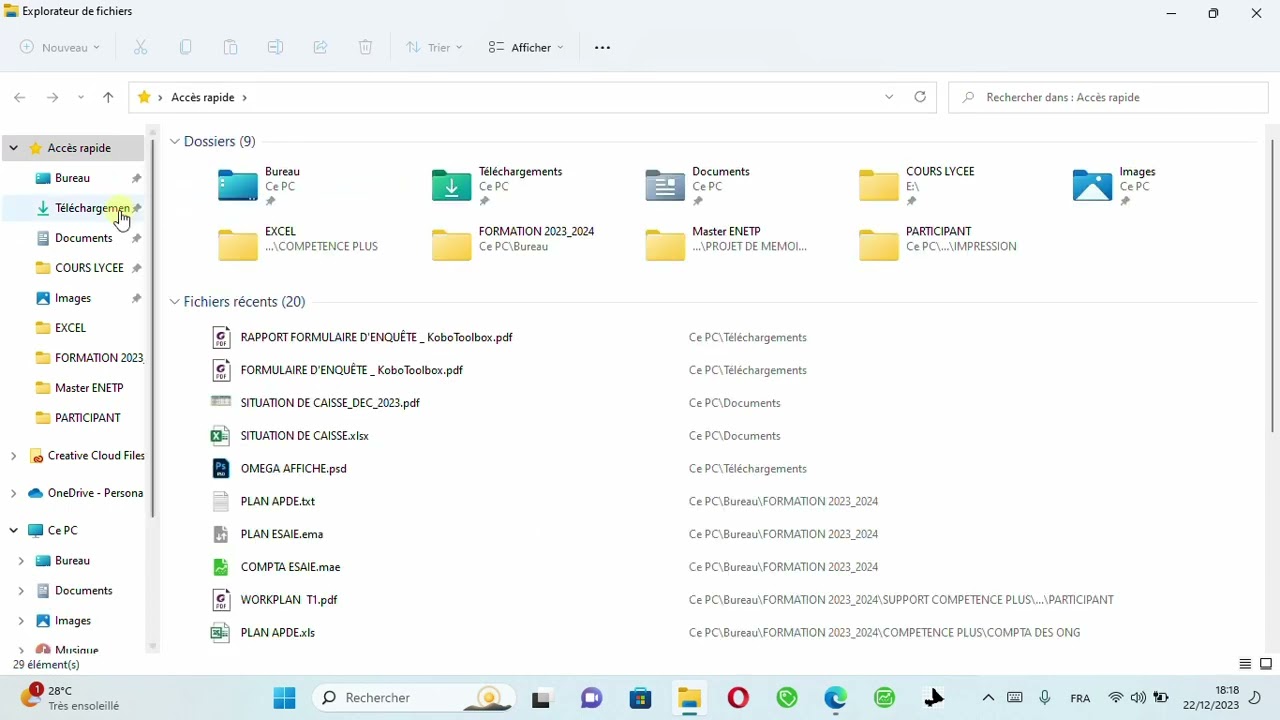The width and height of the screenshot is (1280, 720).
Task: Expand the address bar history dropdown
Action: 889,97
